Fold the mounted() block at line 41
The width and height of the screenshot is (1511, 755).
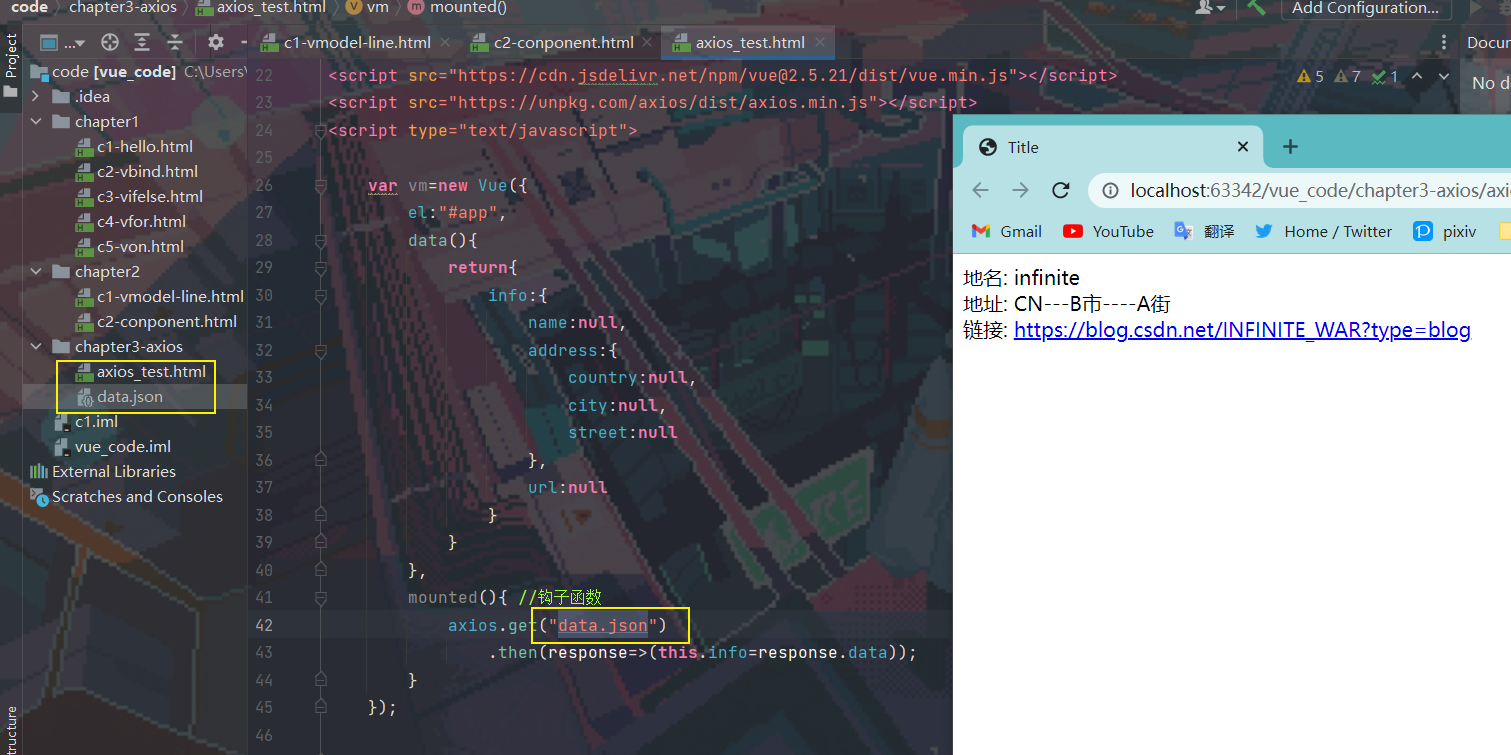321,597
